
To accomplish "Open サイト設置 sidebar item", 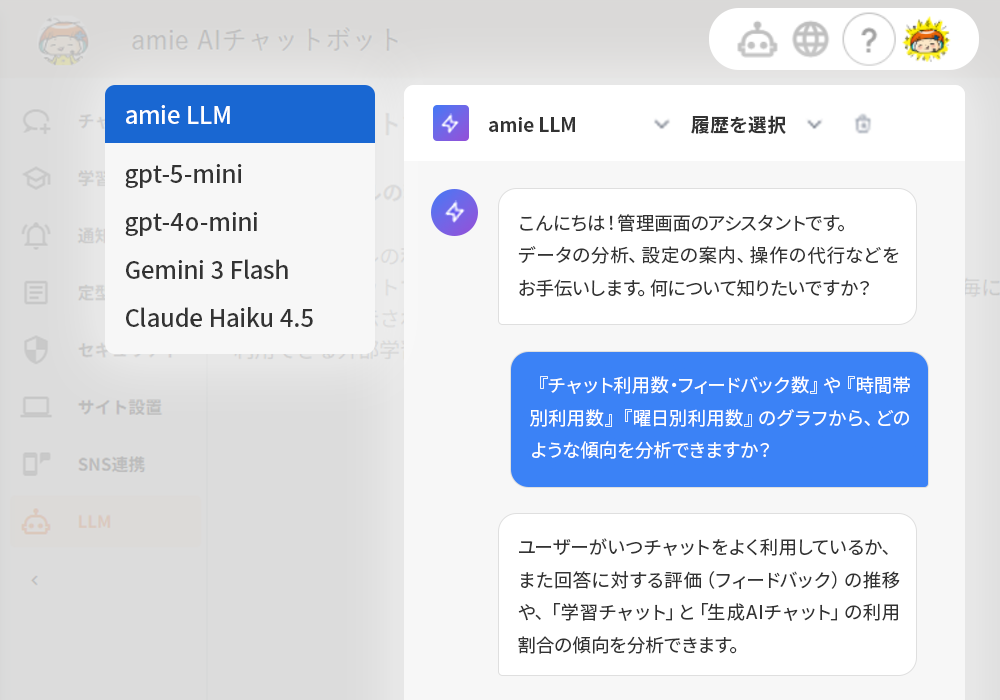I will tap(120, 407).
